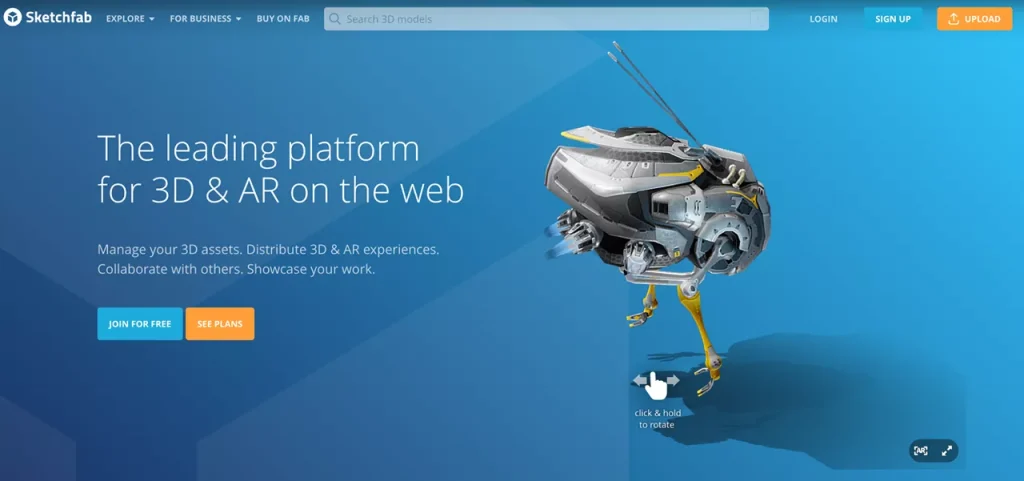The width and height of the screenshot is (1024, 481).
Task: Click the 'The leading platform' headline
Action: pos(281,170)
